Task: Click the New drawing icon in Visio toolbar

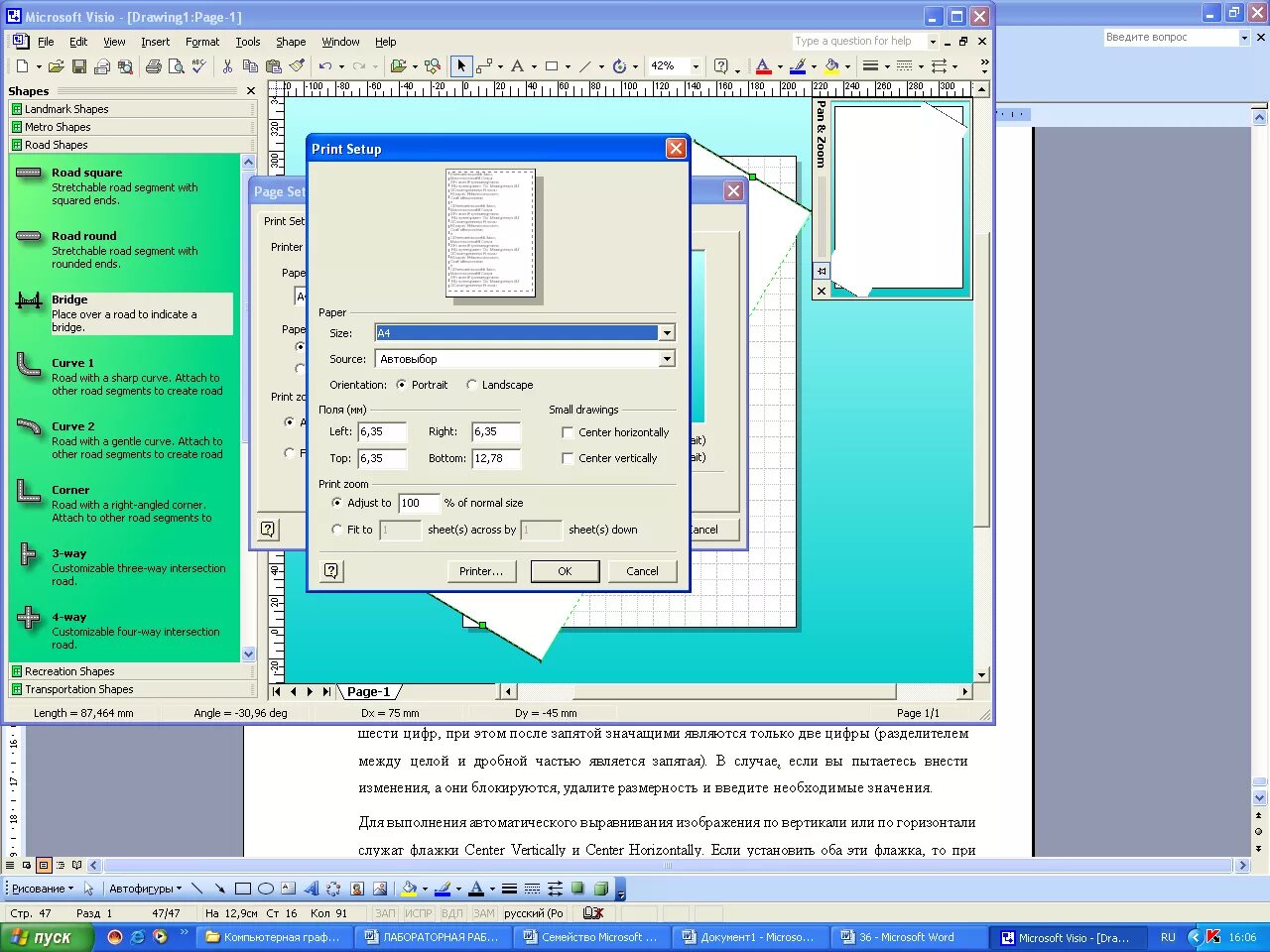Action: point(22,66)
